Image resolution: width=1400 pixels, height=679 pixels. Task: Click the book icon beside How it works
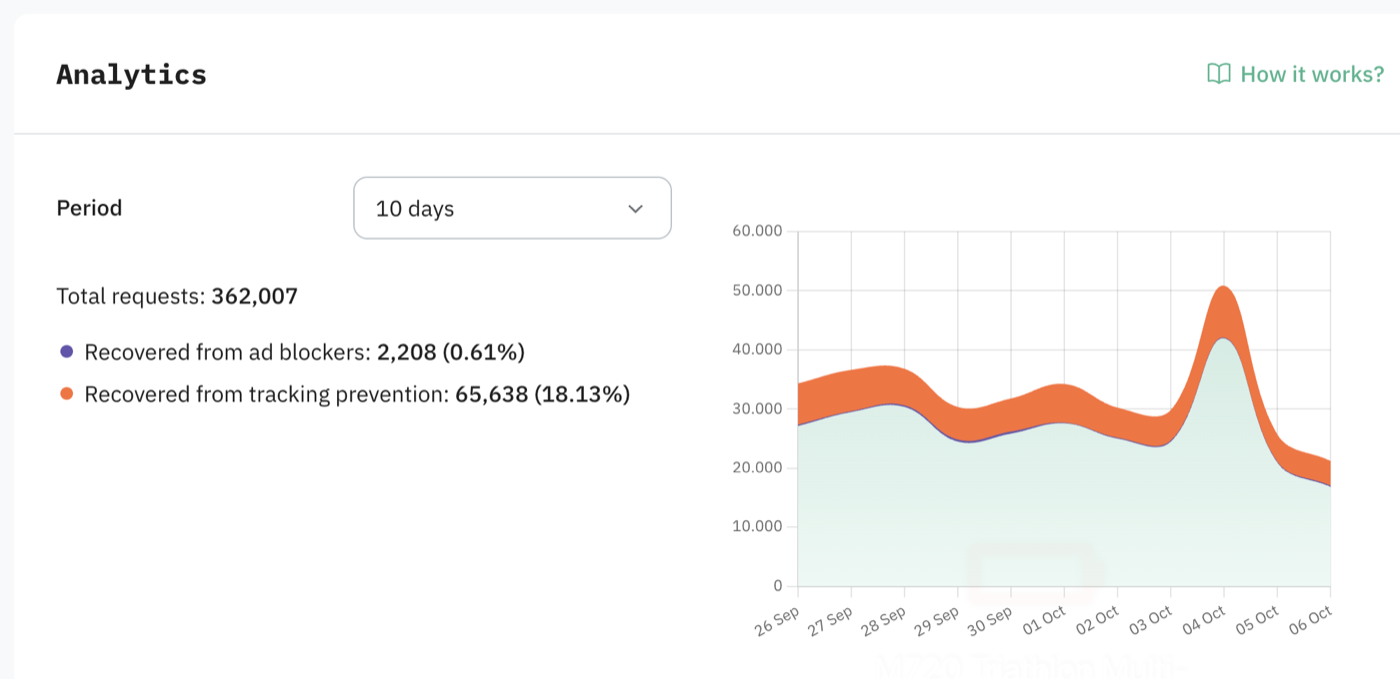pos(1219,74)
